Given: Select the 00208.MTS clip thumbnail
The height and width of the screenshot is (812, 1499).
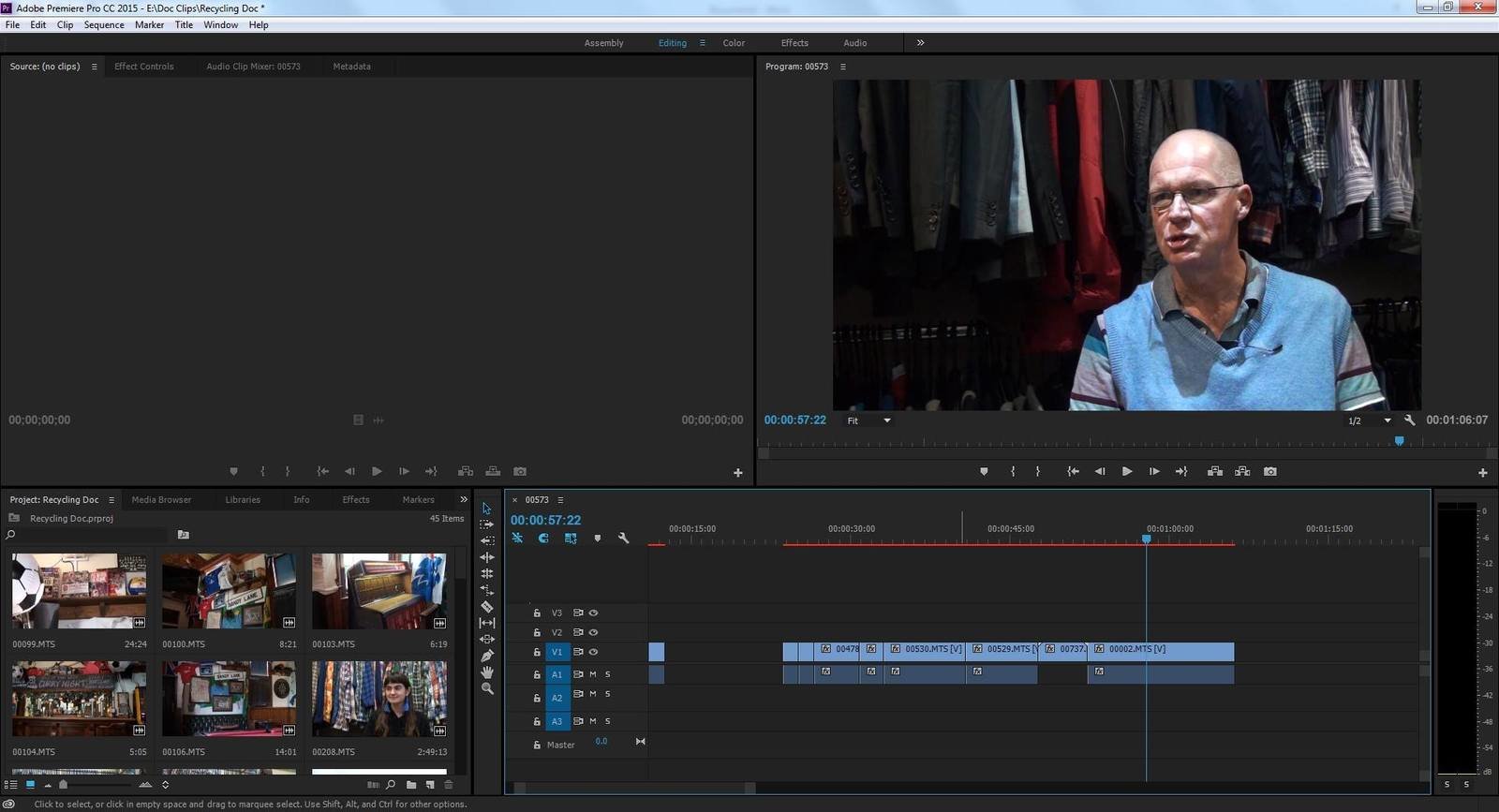Looking at the screenshot, I should pyautogui.click(x=379, y=699).
